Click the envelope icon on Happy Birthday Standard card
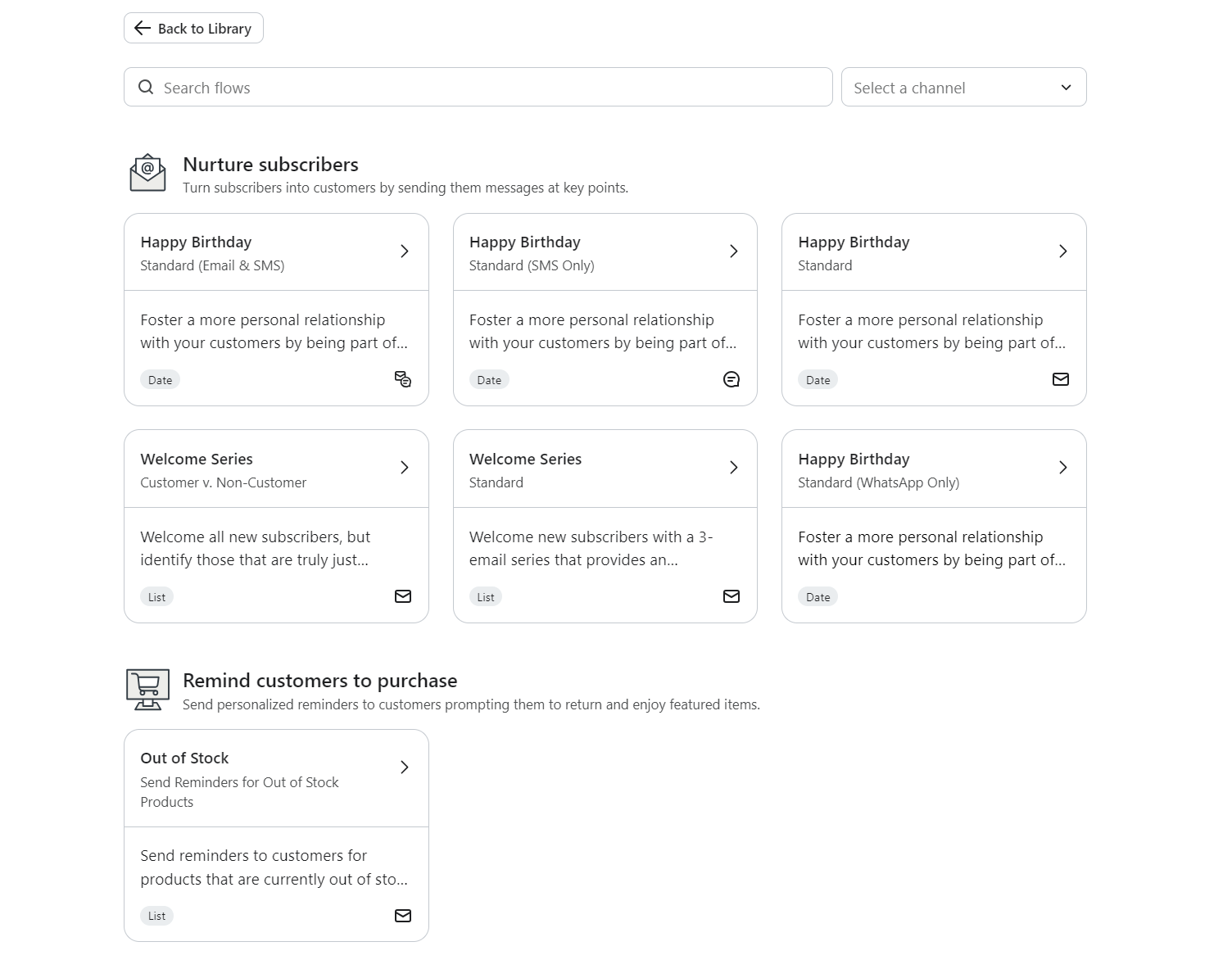 tap(1061, 379)
